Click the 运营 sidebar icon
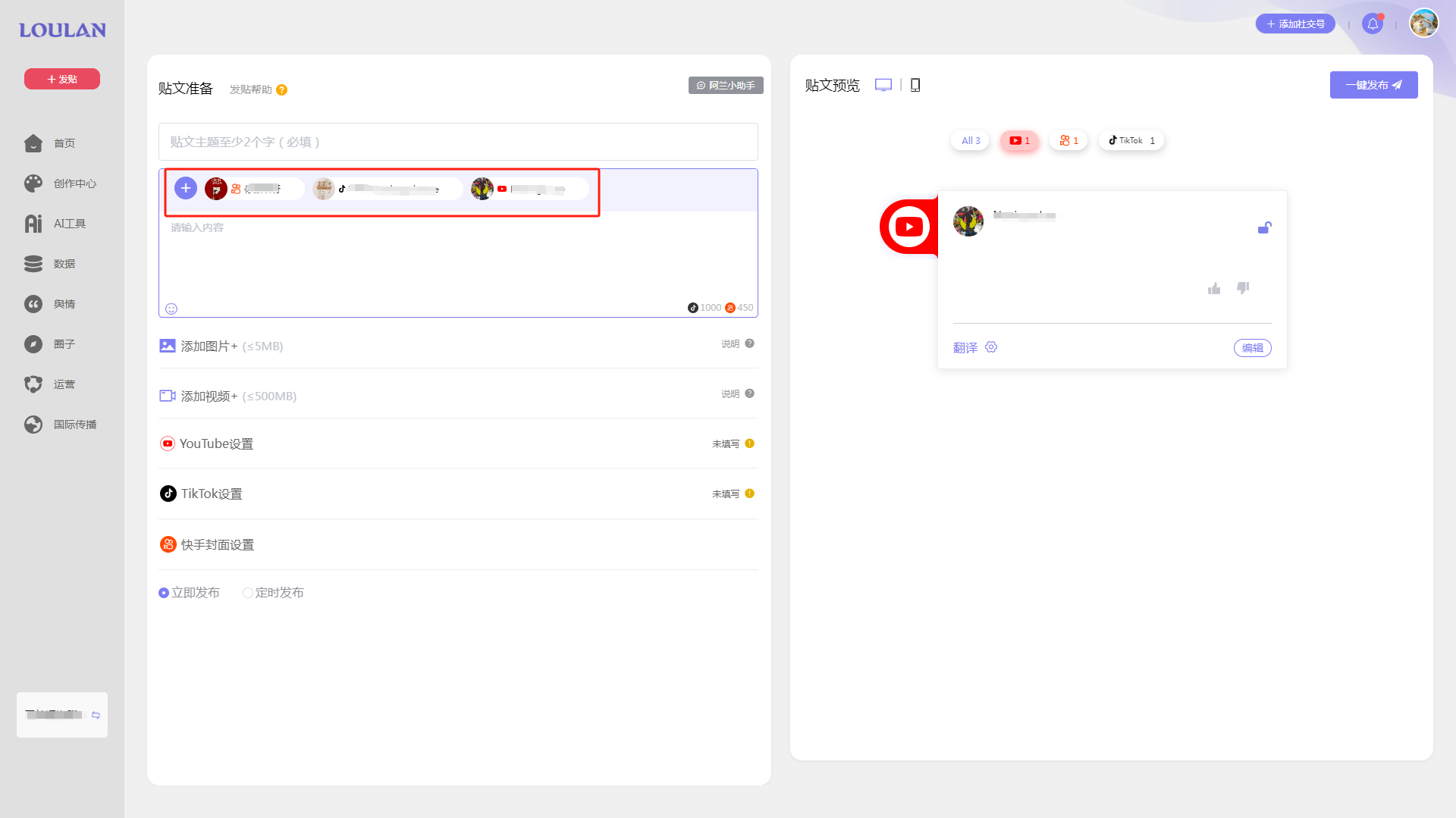 [33, 384]
